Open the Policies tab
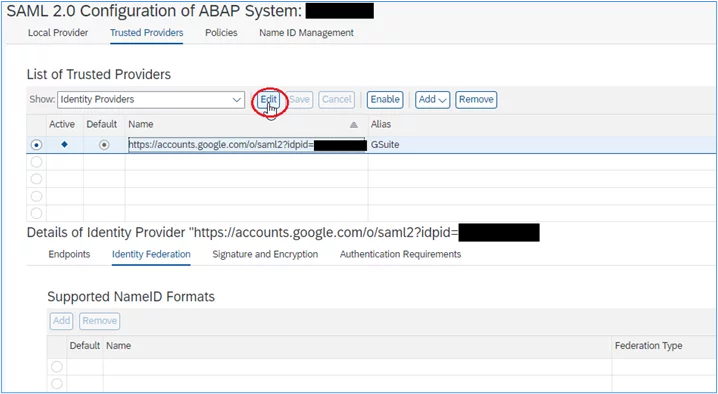The width and height of the screenshot is (718, 394). [221, 33]
